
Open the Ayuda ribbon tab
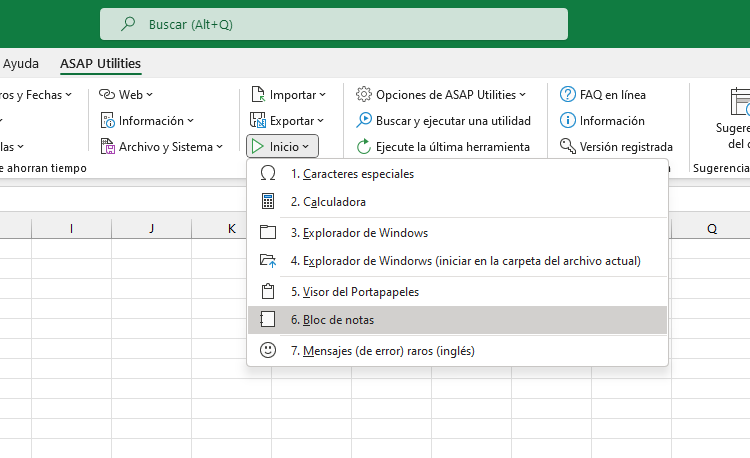coord(21,64)
